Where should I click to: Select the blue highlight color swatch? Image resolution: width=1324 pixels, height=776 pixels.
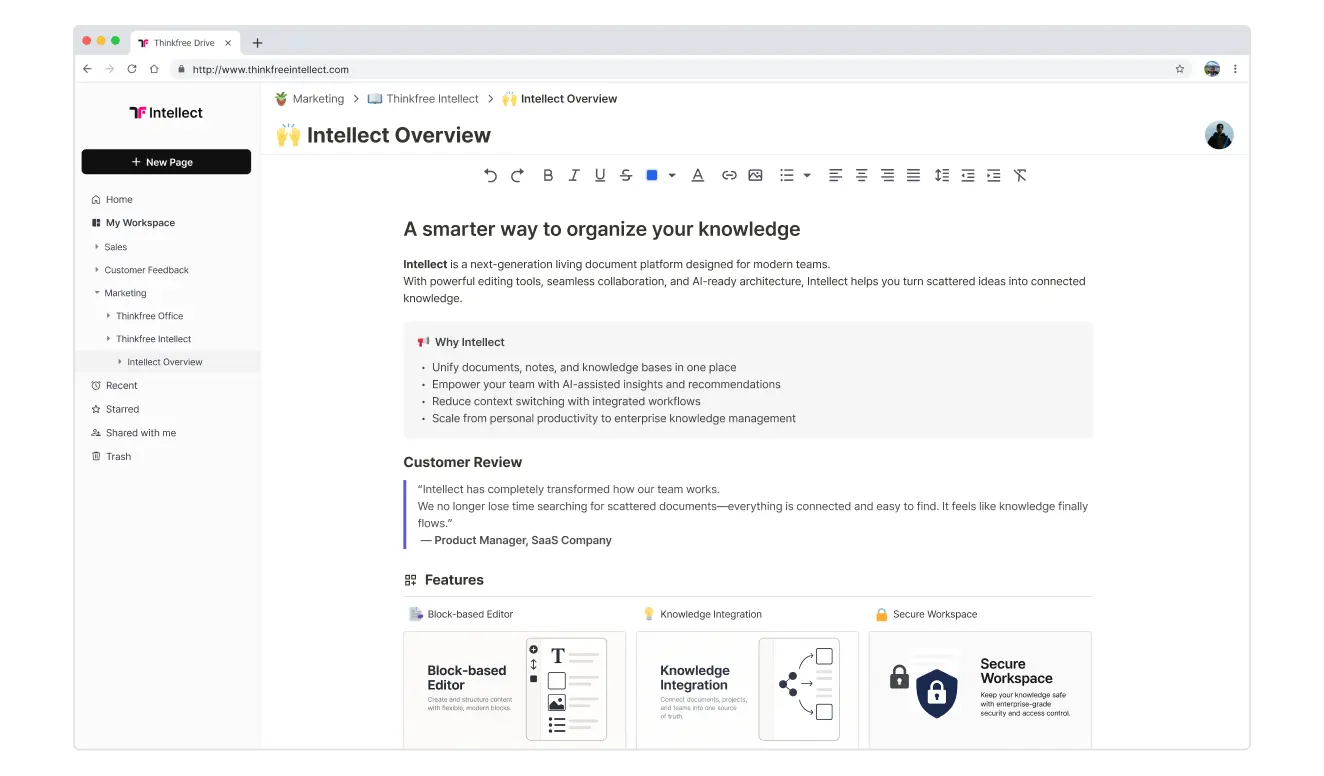click(x=652, y=175)
